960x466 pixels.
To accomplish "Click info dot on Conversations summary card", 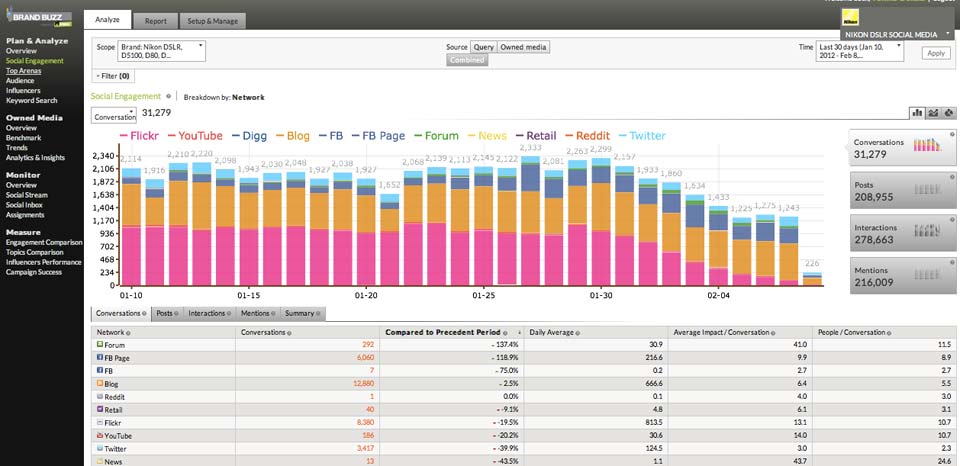I will point(952,134).
